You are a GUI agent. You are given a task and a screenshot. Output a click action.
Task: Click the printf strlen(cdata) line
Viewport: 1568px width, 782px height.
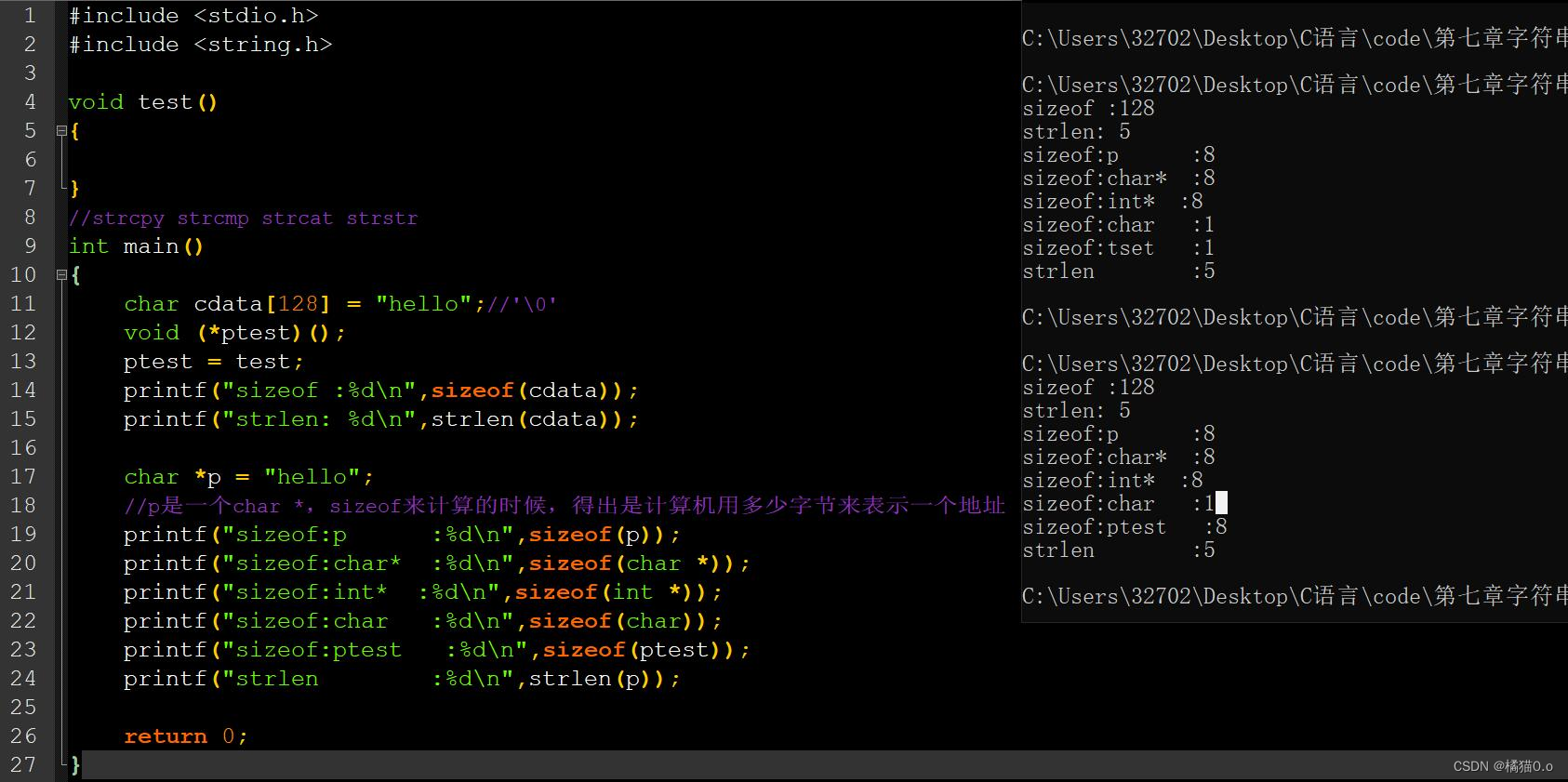coord(381,419)
